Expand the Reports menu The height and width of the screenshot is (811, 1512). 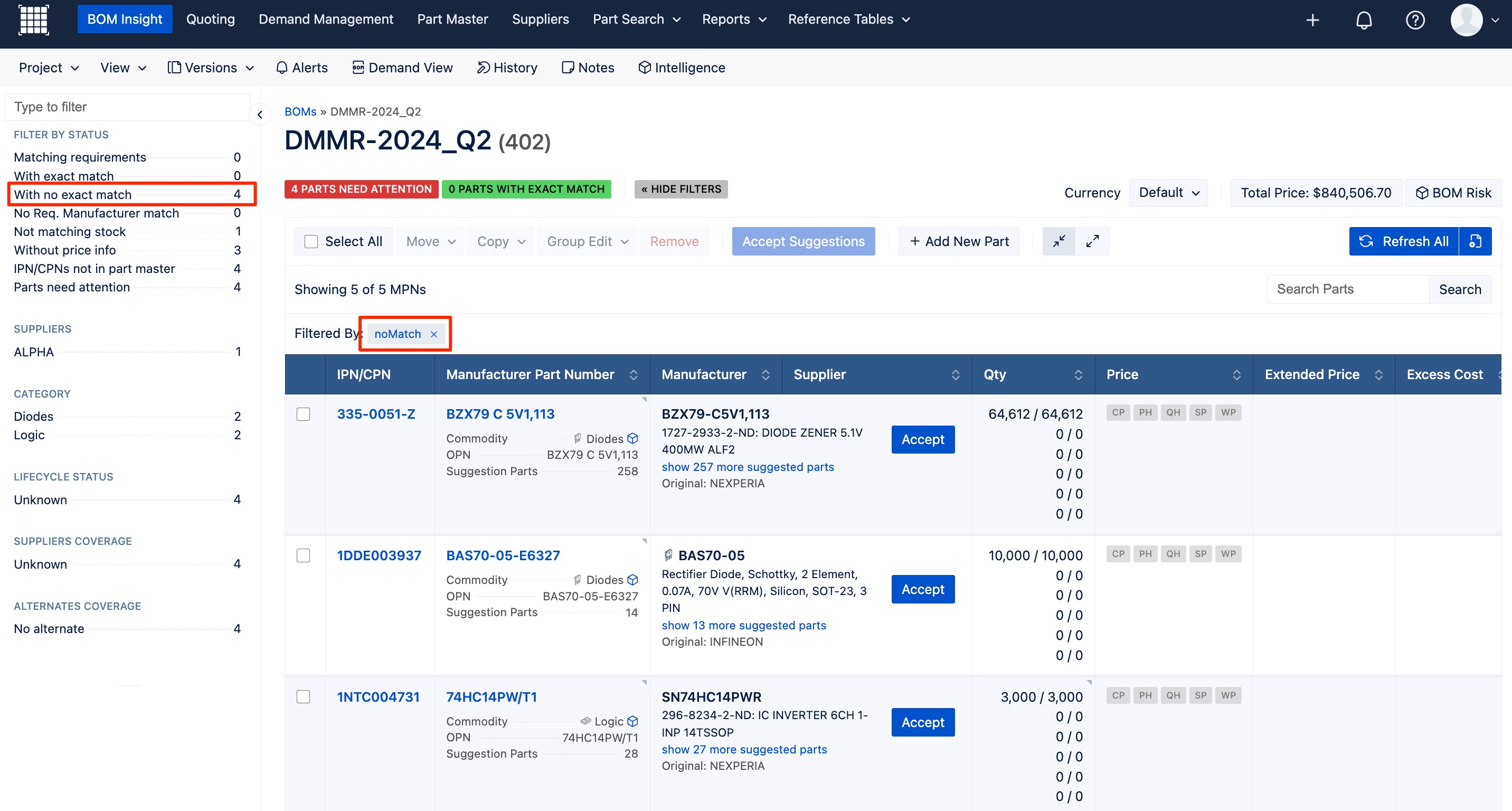[734, 20]
